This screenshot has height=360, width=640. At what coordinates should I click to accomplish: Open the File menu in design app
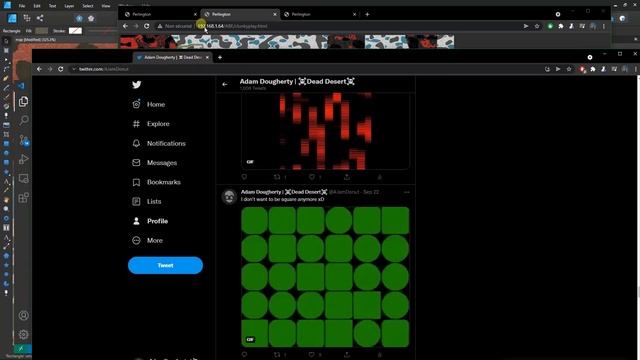22,6
